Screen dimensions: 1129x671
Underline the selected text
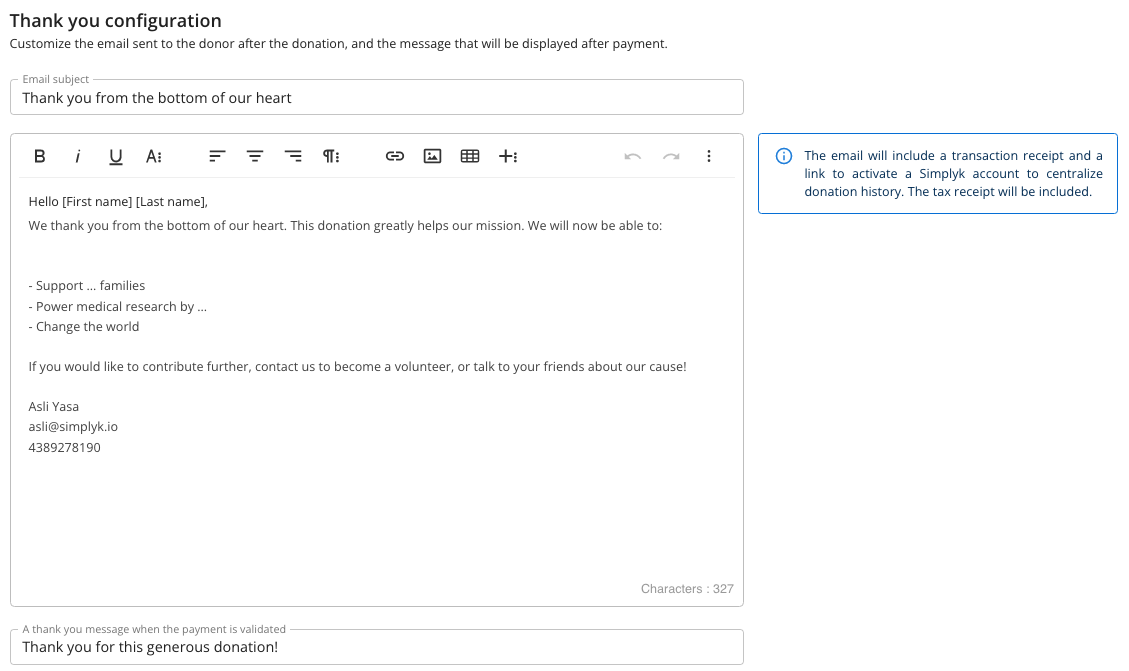click(116, 156)
